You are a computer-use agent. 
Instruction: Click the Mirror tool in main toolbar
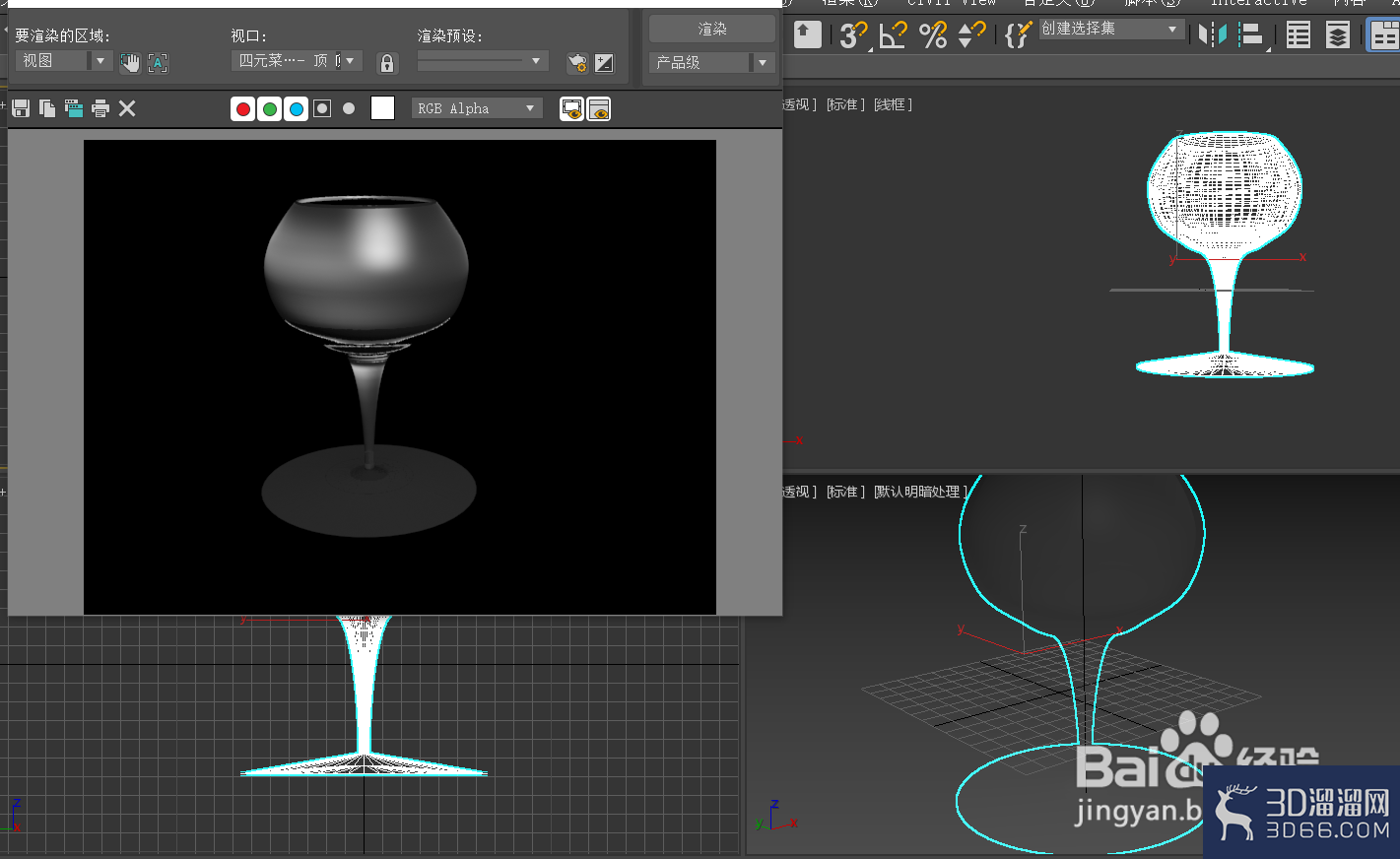tap(1213, 34)
